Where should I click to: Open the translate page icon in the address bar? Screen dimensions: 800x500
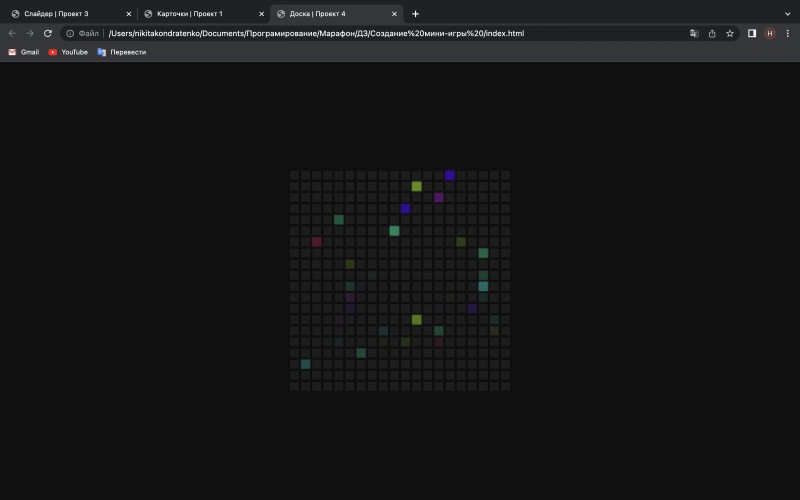point(694,34)
